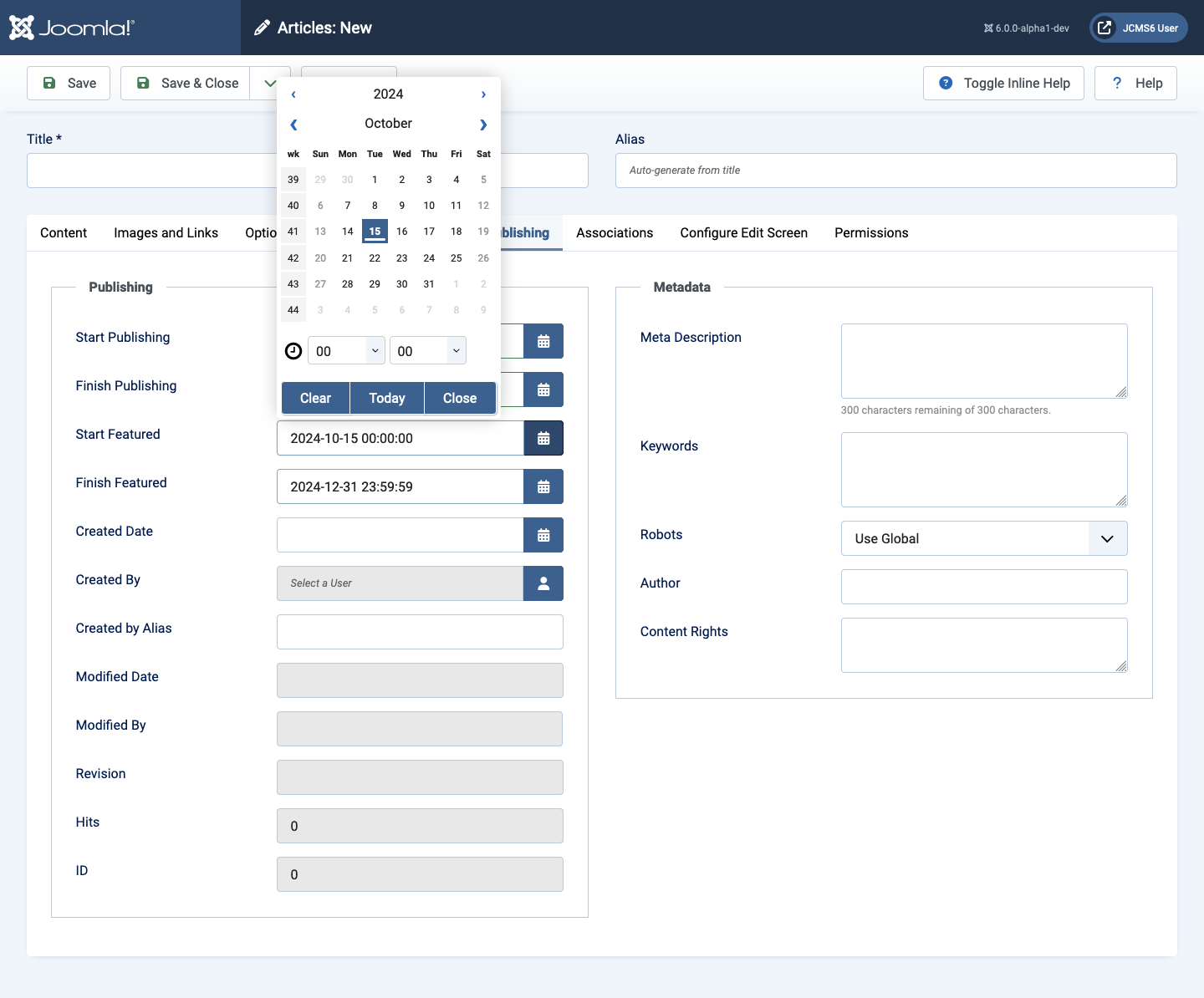Go to previous month before October
Screen dimensions: 1204x998
click(293, 125)
